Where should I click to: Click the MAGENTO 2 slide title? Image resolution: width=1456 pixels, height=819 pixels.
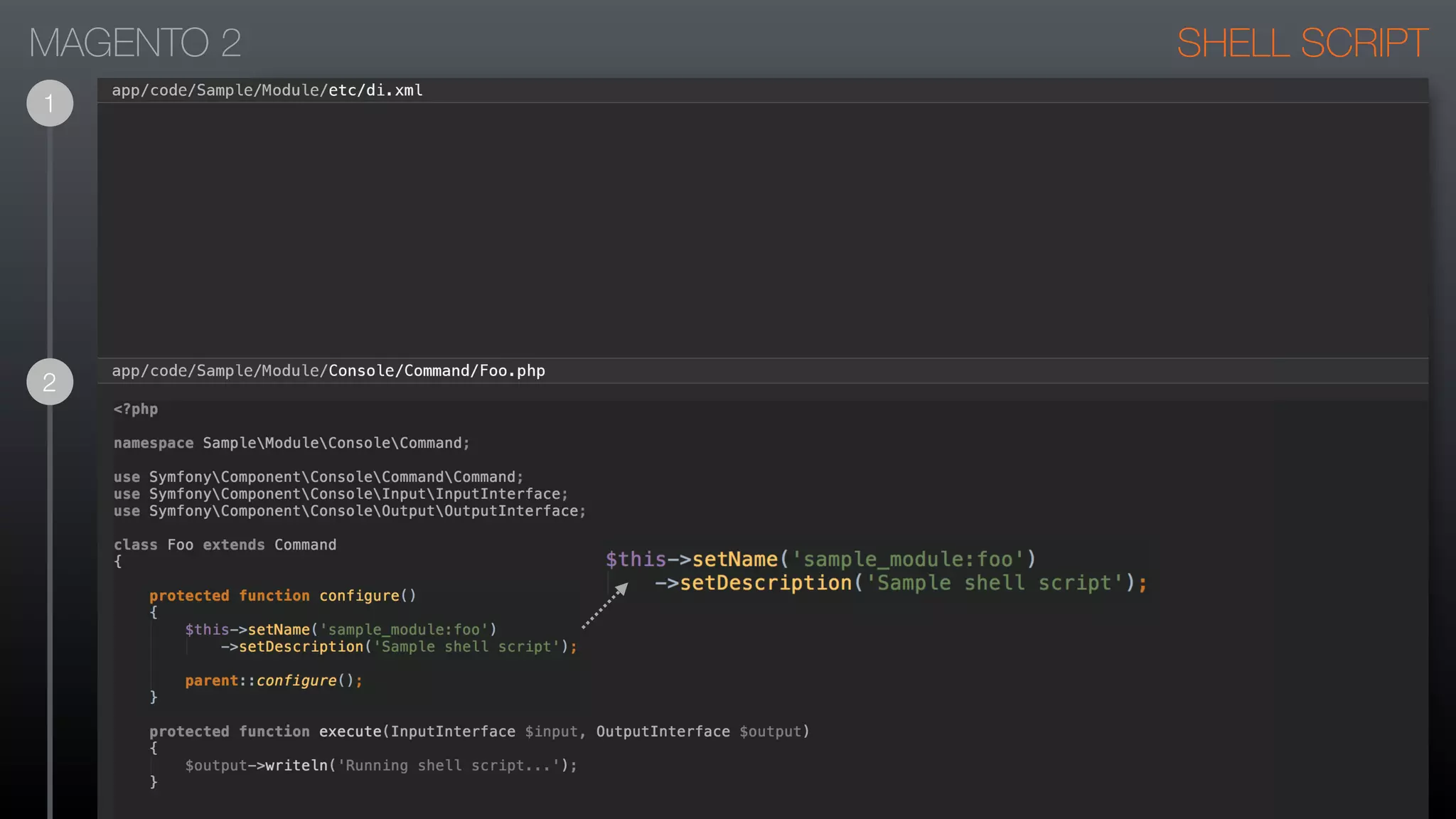coord(135,43)
